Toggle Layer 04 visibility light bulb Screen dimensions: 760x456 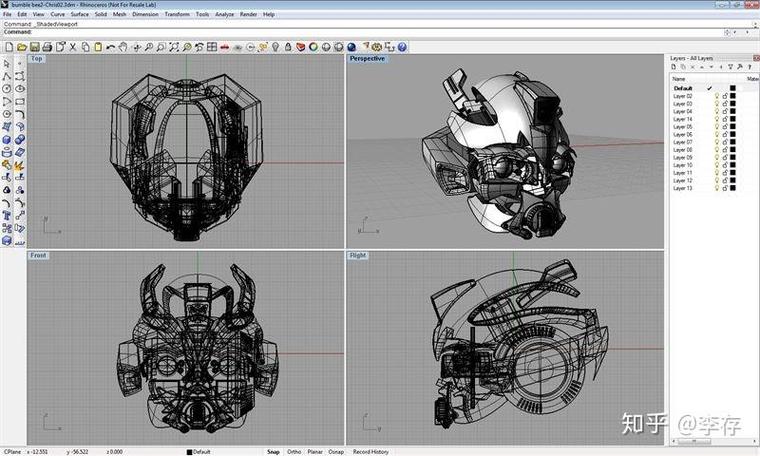tap(716, 111)
